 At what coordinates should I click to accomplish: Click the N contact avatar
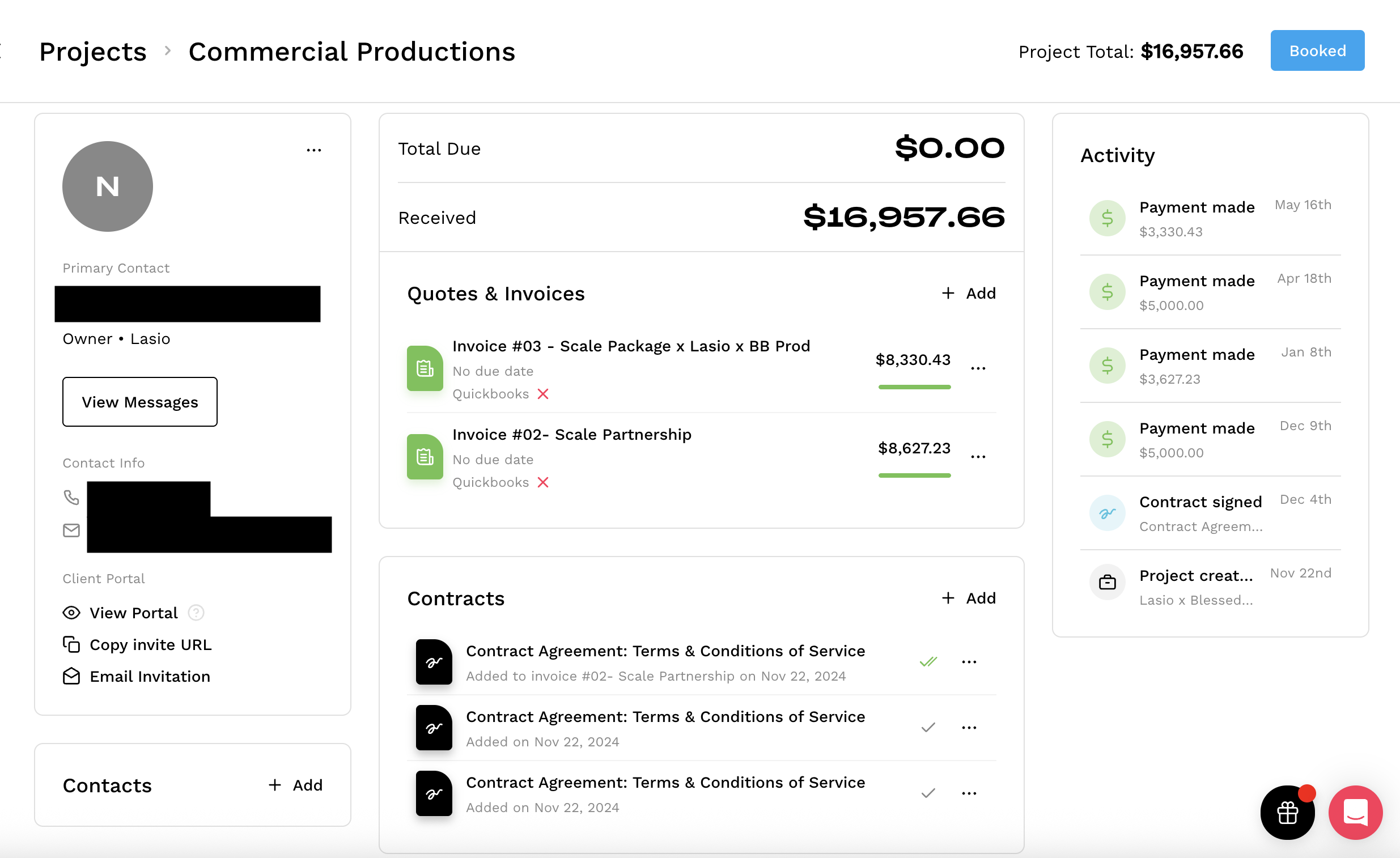point(107,186)
